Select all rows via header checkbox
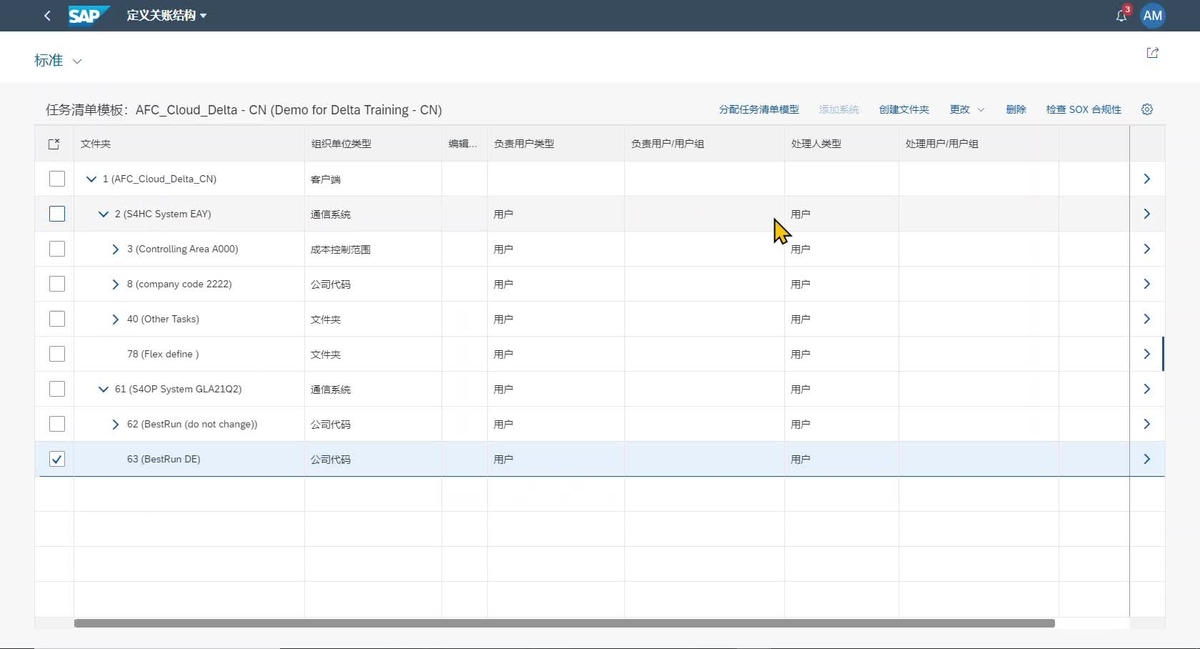1200x649 pixels. click(x=53, y=143)
